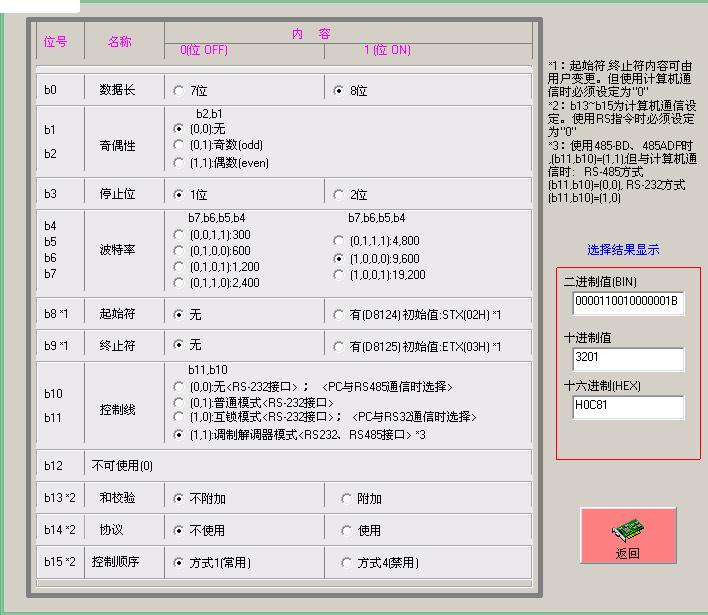Select 8位 data length option

(339, 91)
